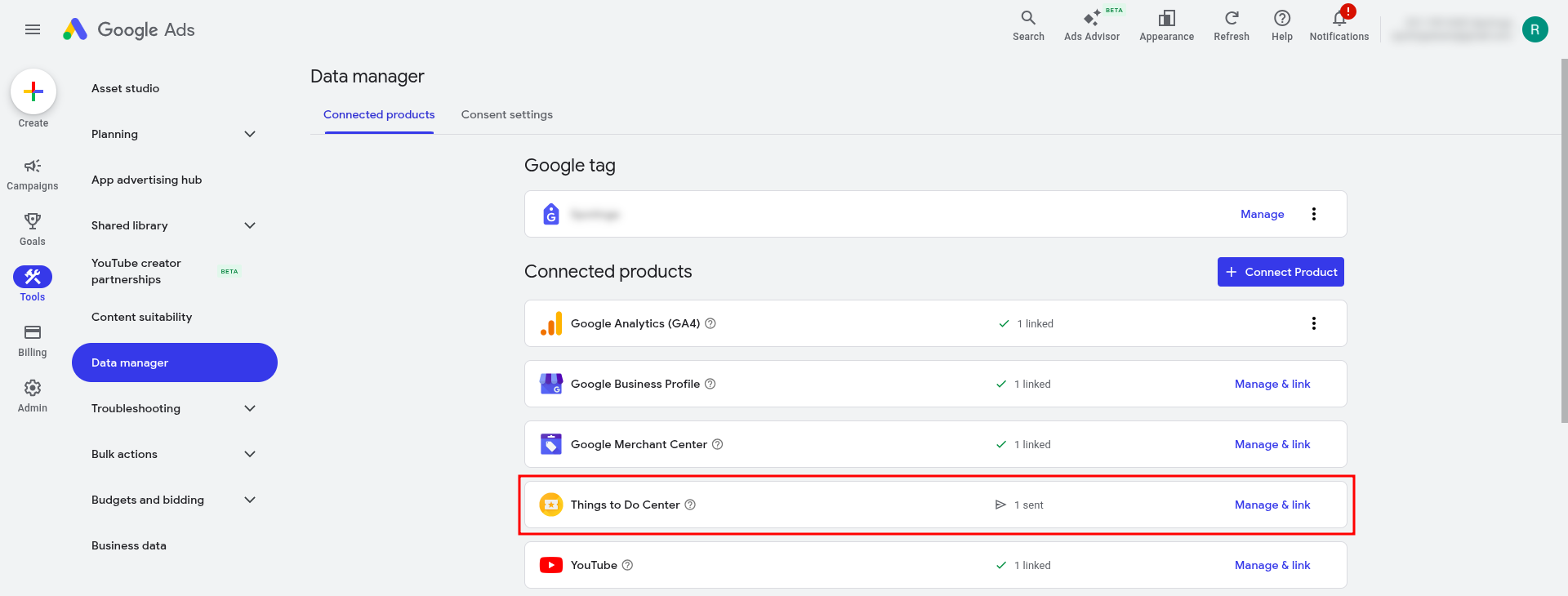Click the Create plus button
The width and height of the screenshot is (1568, 596).
pos(33,91)
